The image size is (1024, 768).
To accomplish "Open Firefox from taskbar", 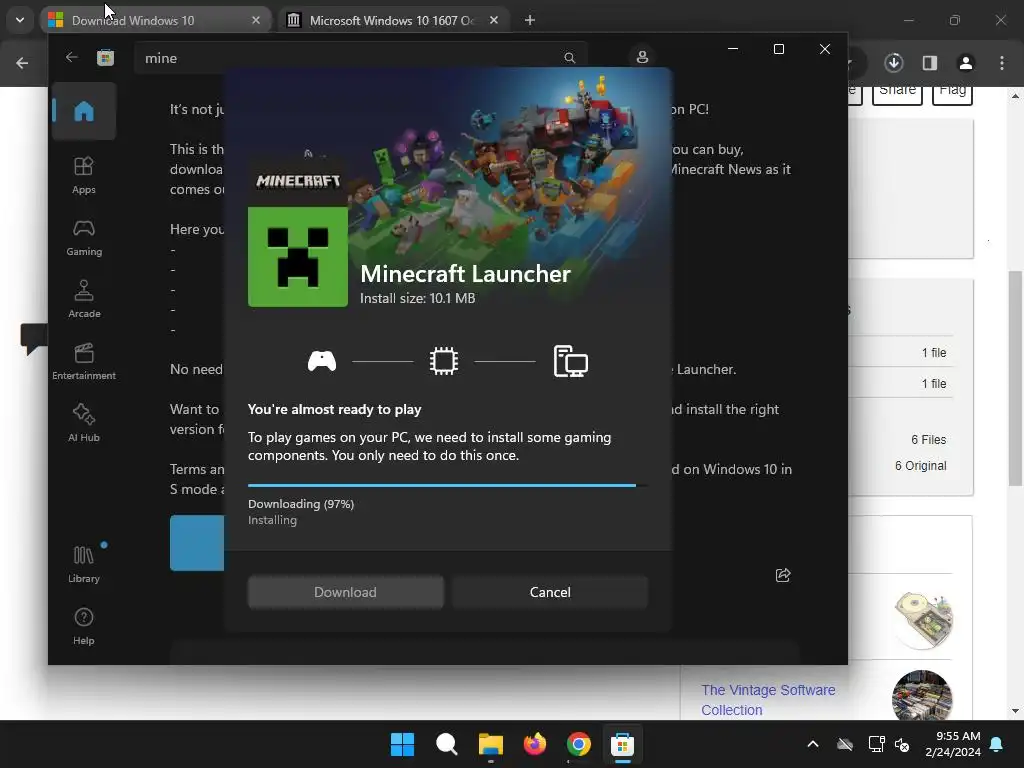I will point(535,744).
